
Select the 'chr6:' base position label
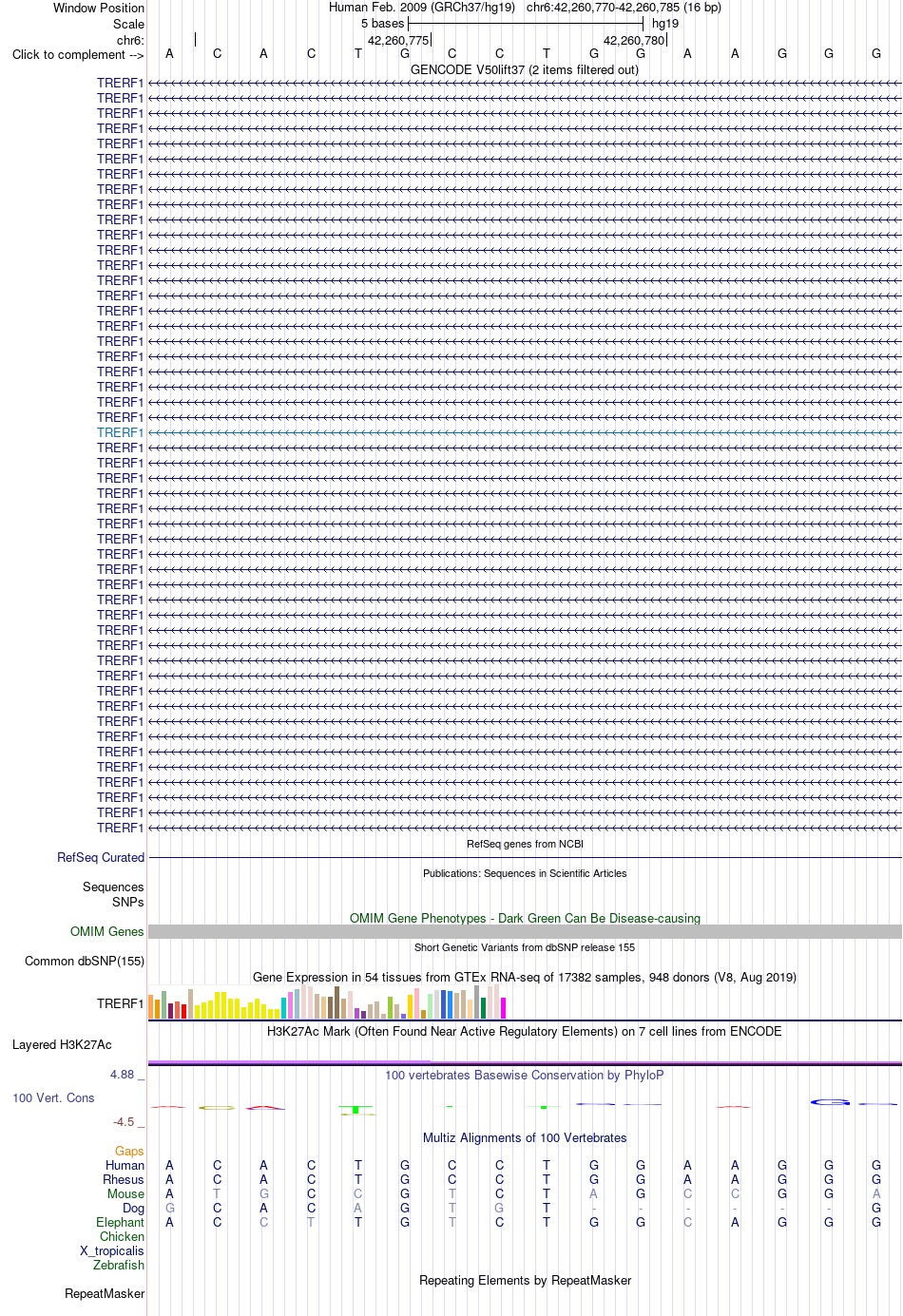click(x=130, y=40)
